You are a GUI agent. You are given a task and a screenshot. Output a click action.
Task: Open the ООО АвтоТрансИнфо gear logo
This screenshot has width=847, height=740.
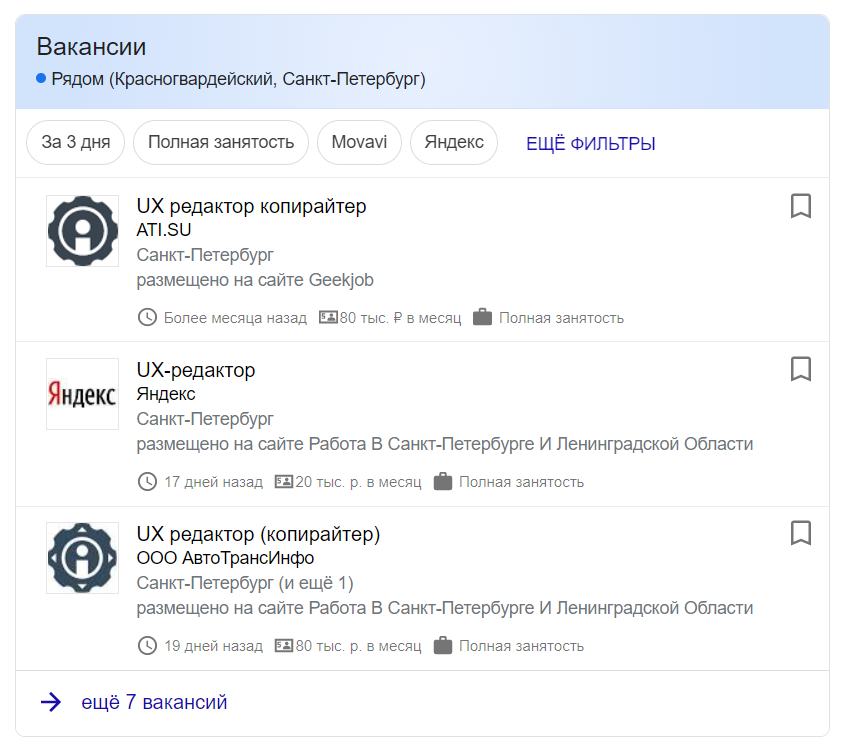83,557
